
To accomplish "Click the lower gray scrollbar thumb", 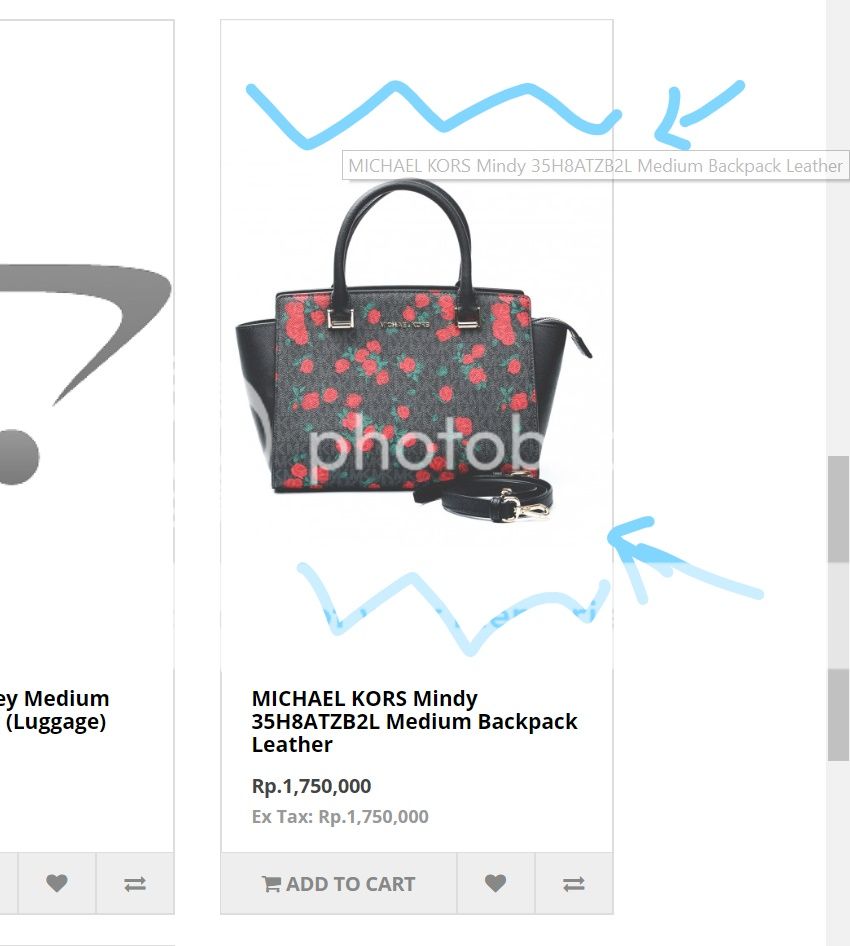I will [838, 715].
